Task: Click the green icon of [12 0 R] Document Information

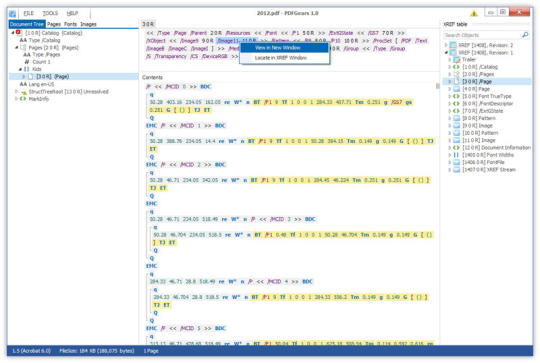Action: (x=457, y=147)
